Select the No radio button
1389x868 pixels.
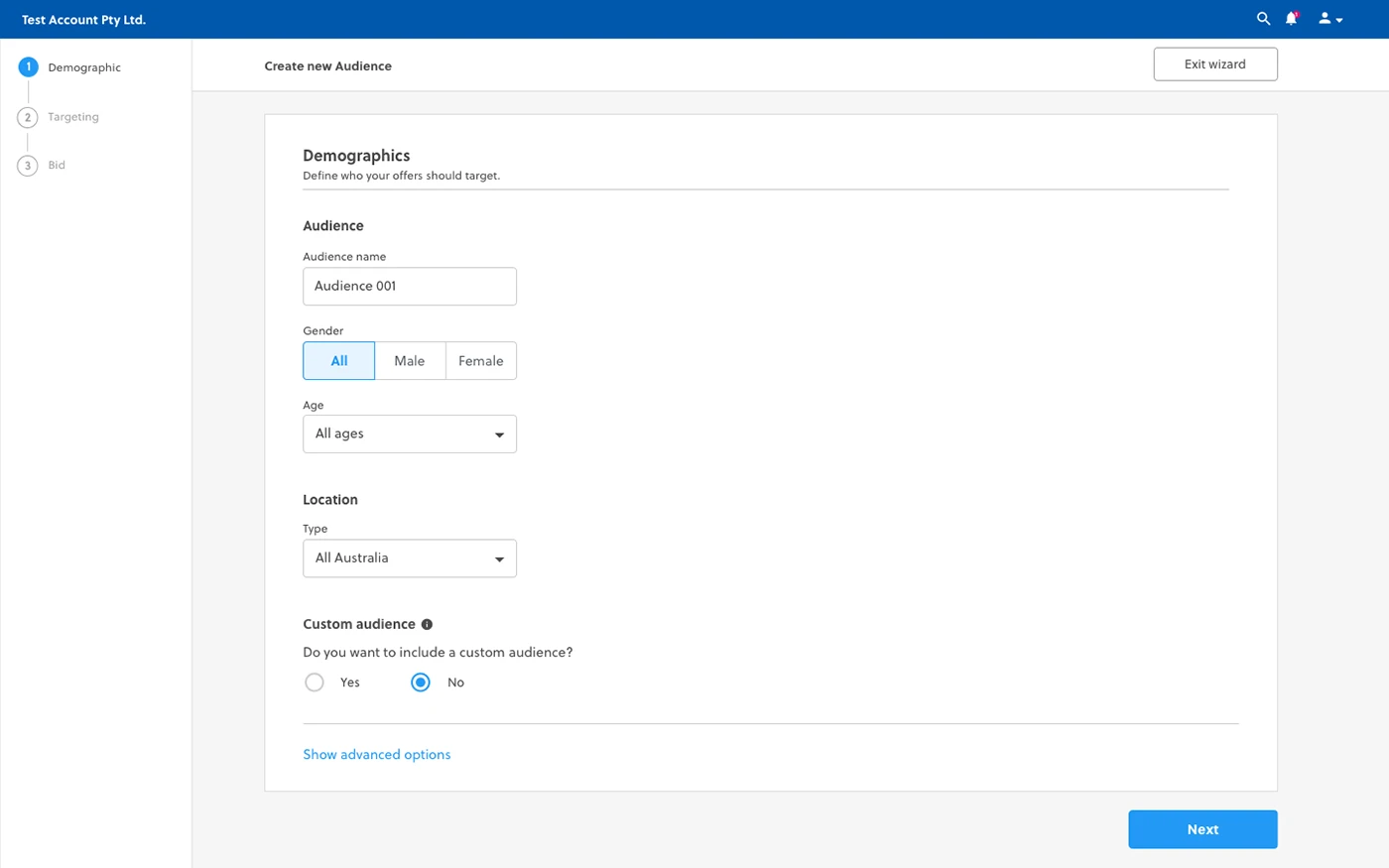pos(421,682)
